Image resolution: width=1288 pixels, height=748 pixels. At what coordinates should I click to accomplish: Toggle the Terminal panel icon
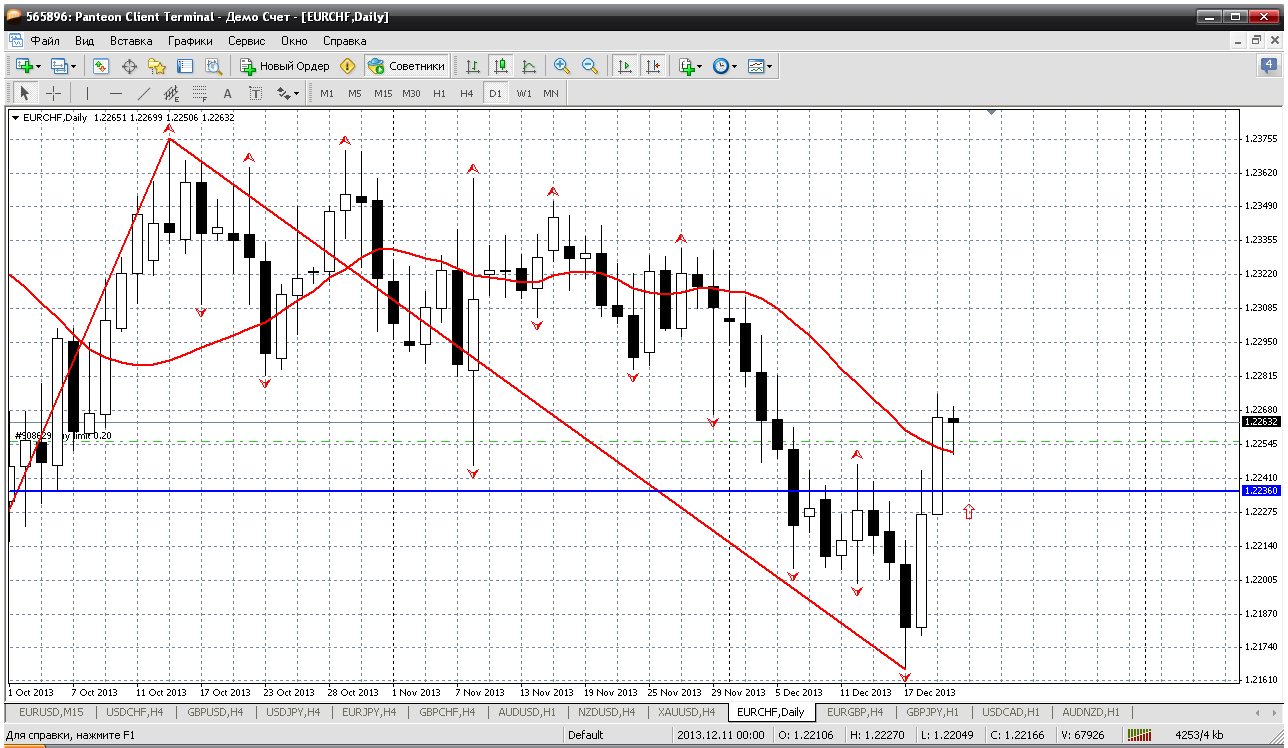click(x=185, y=66)
